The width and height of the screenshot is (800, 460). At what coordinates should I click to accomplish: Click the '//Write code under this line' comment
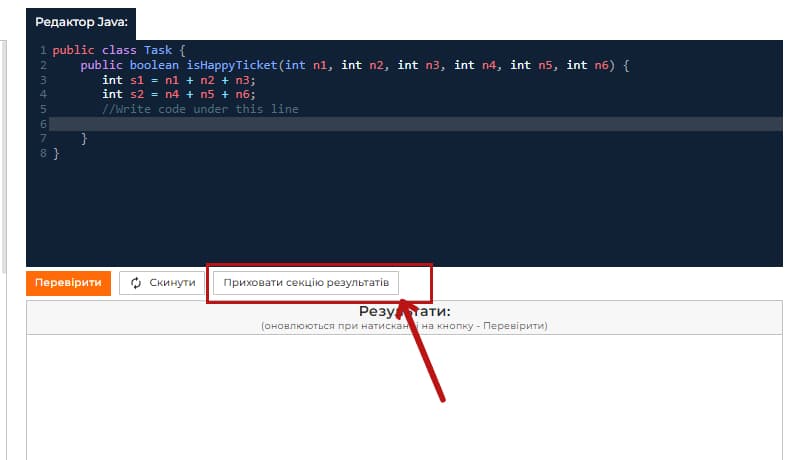click(200, 109)
